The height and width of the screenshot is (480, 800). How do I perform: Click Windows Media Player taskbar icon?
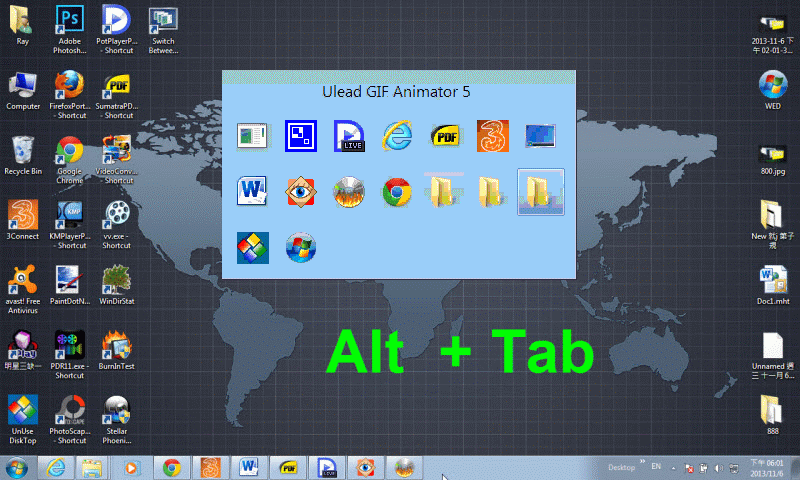tap(131, 468)
